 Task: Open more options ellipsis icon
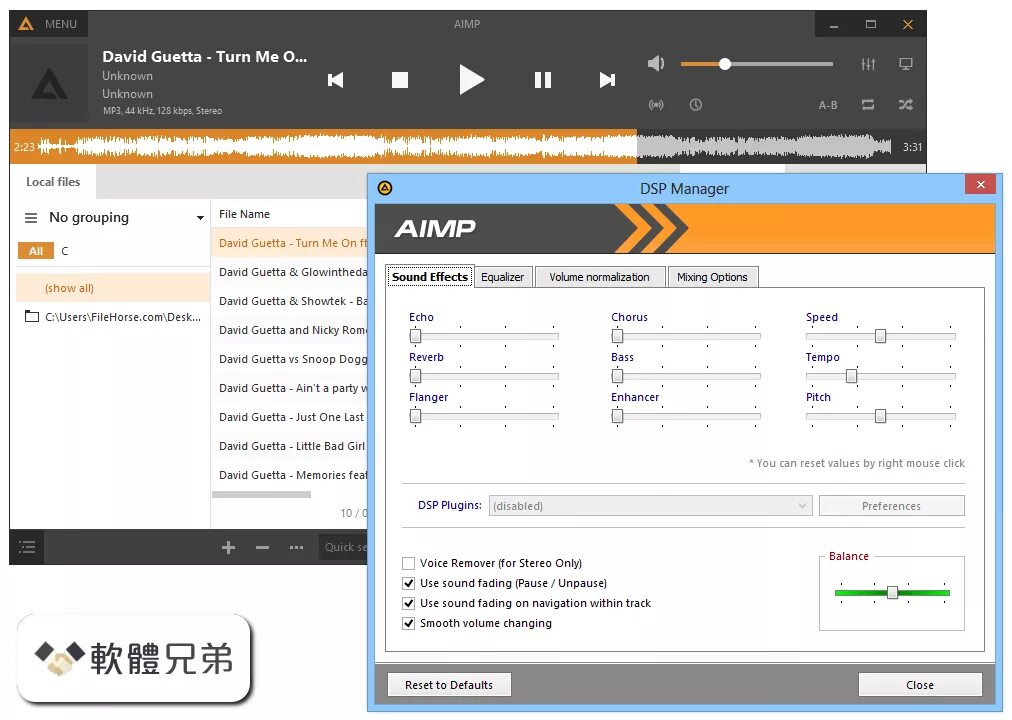pyautogui.click(x=296, y=548)
